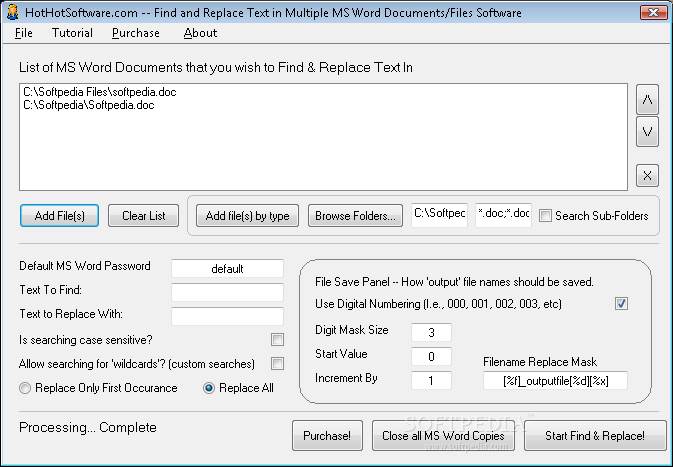Enable the wildcards search checkbox
This screenshot has width=673, height=467.
coord(277,364)
